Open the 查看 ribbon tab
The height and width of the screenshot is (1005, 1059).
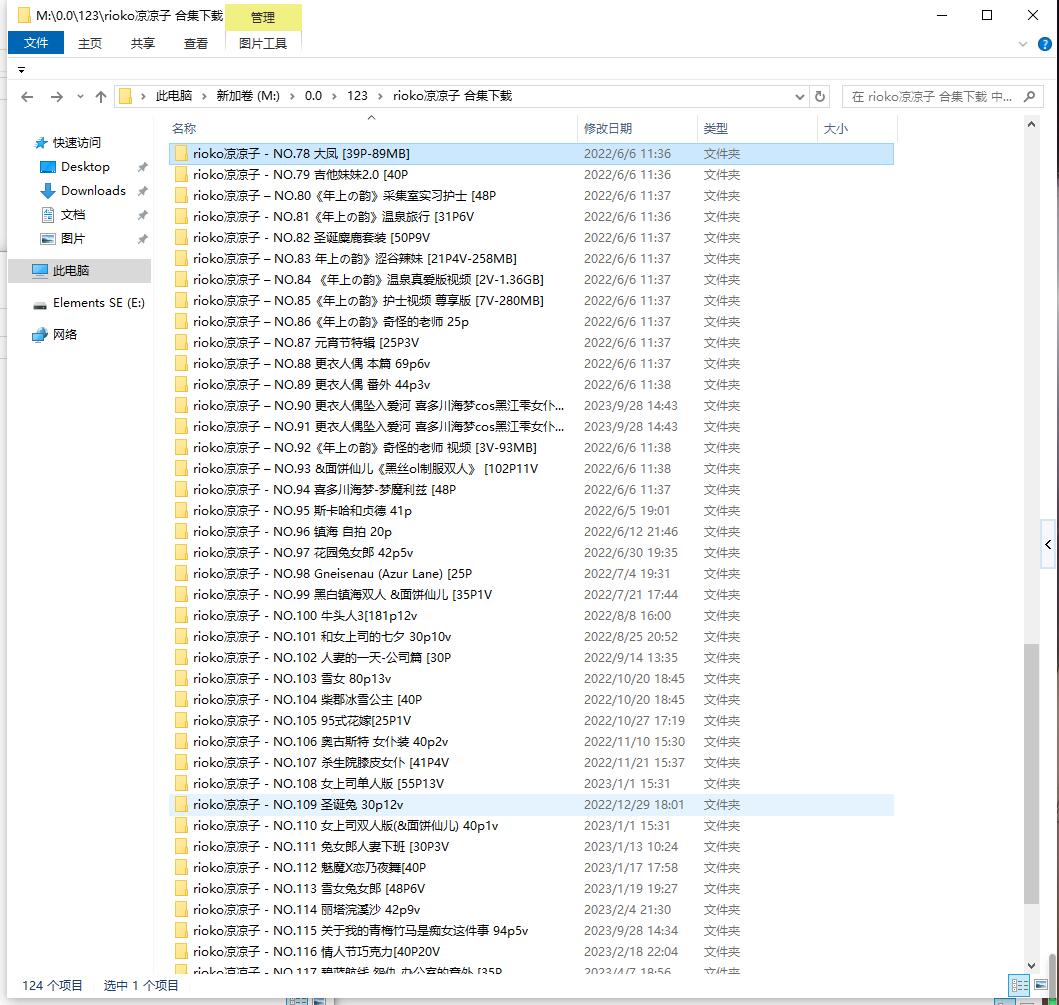196,44
